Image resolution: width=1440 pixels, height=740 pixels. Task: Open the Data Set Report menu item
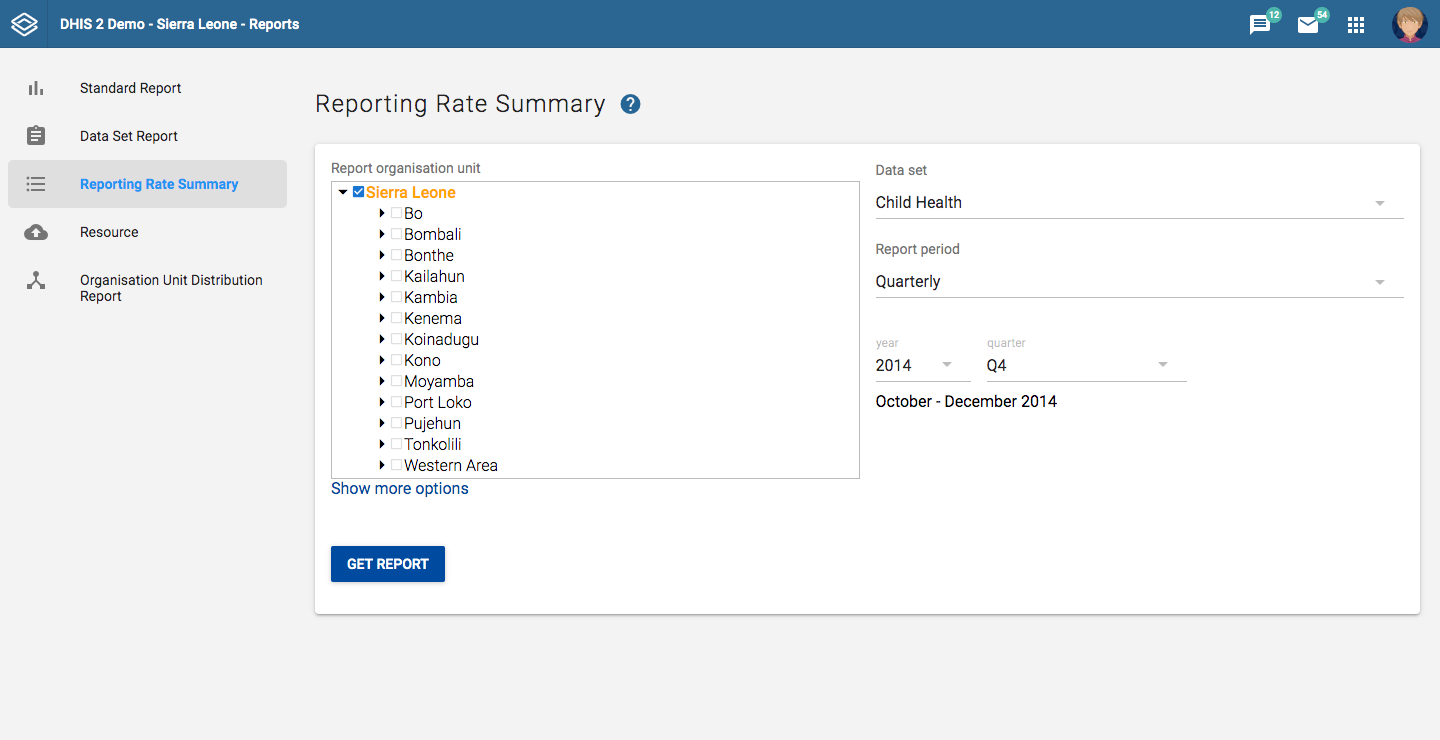(x=129, y=136)
